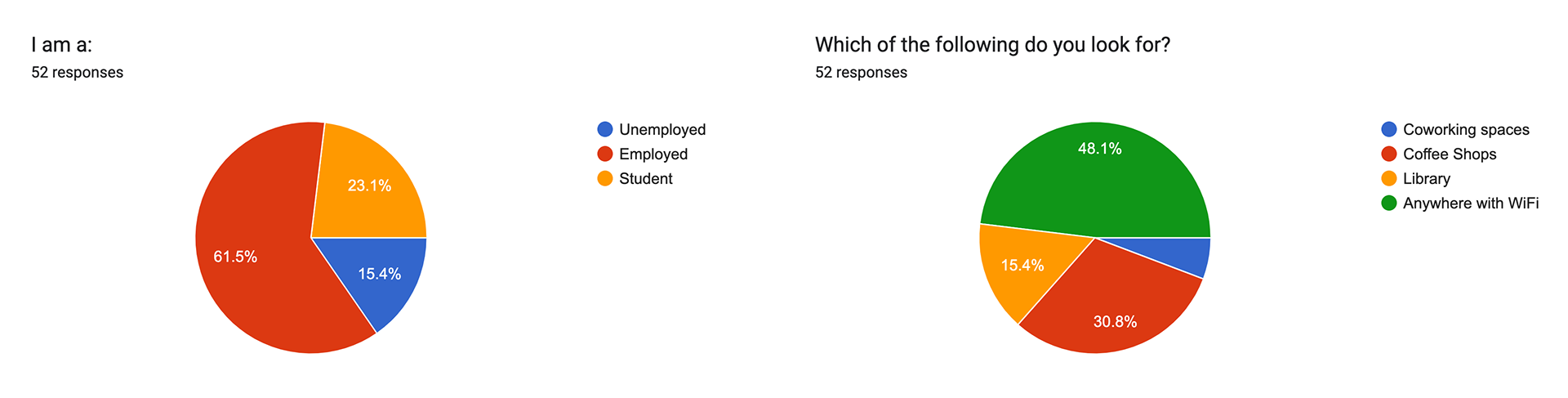Click the Coffee Shops legend label
This screenshot has height=398, width=1568.
coord(1450,154)
